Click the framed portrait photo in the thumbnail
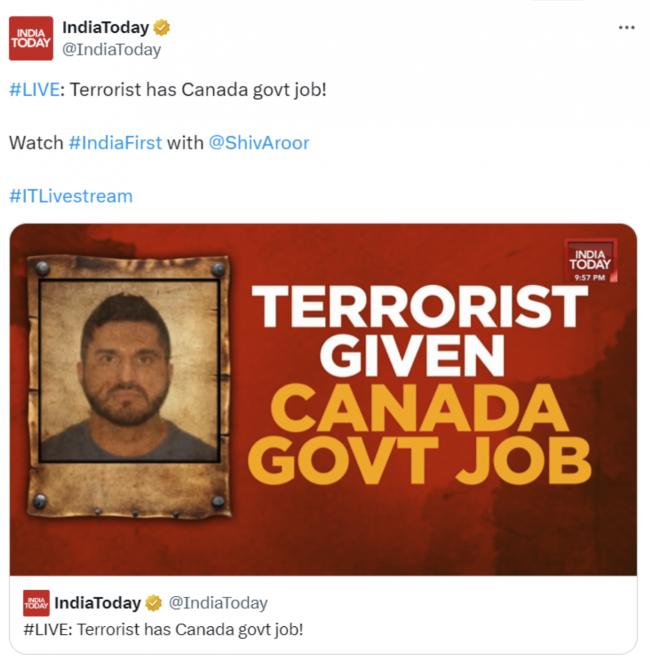Viewport: 650px width, 659px height. coord(129,371)
